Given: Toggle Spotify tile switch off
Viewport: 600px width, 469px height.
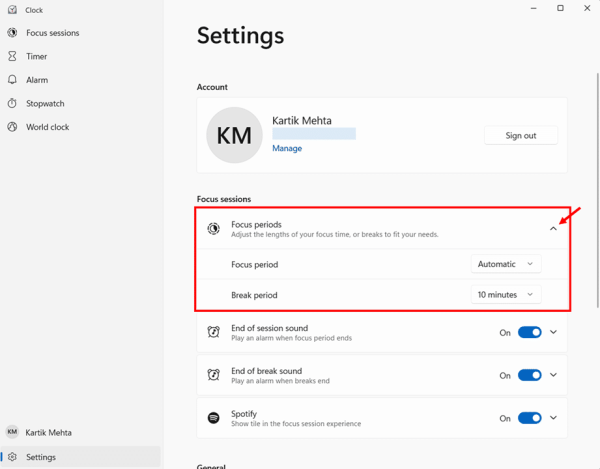Looking at the screenshot, I should coord(530,418).
